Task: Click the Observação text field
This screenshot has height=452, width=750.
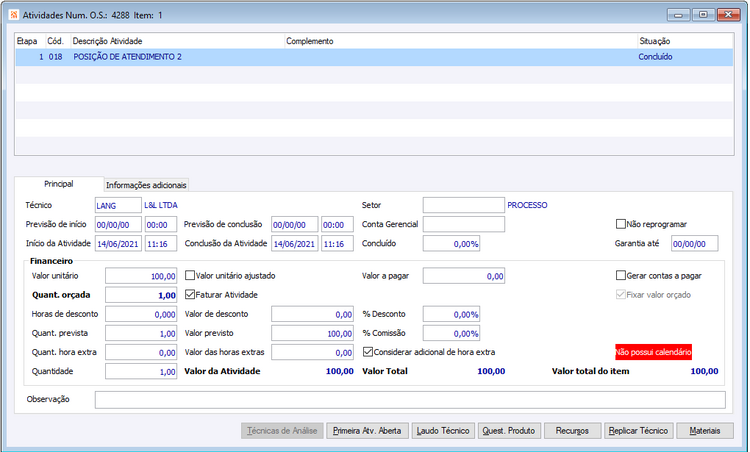Action: (410, 400)
